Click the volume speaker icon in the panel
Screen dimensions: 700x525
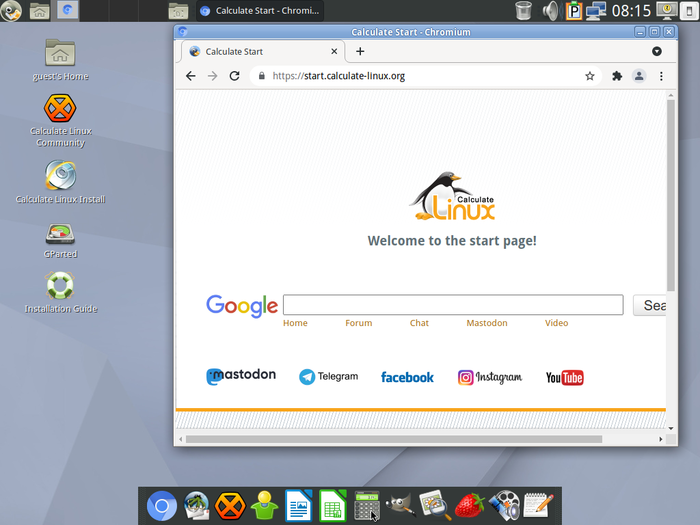pos(550,11)
